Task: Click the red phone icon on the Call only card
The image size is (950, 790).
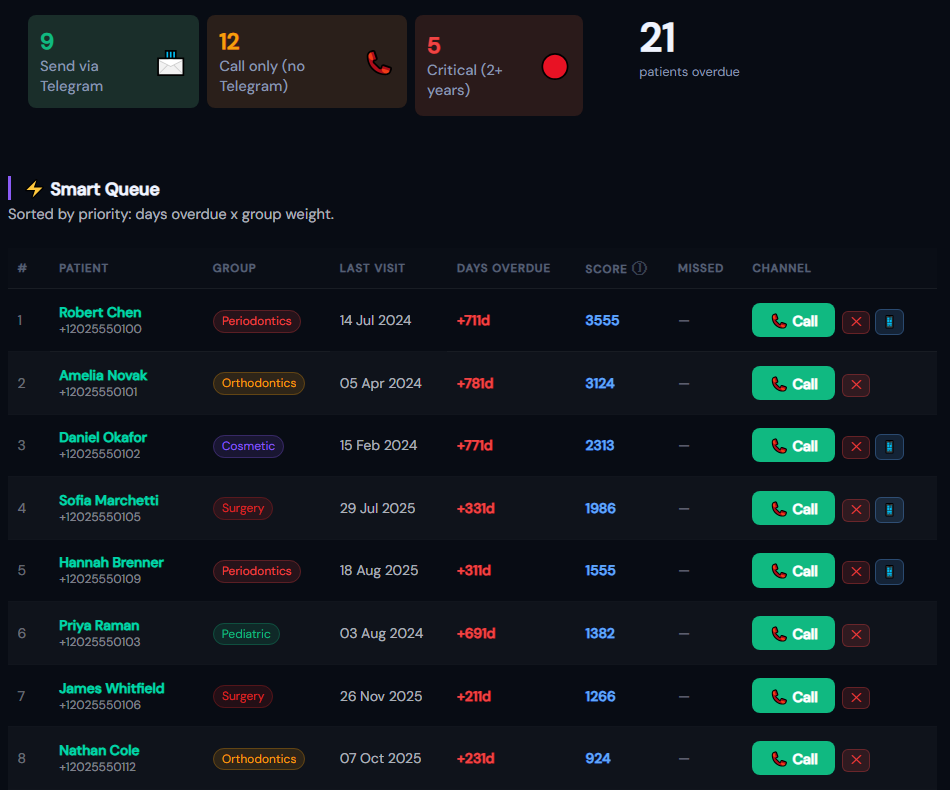Action: point(379,62)
